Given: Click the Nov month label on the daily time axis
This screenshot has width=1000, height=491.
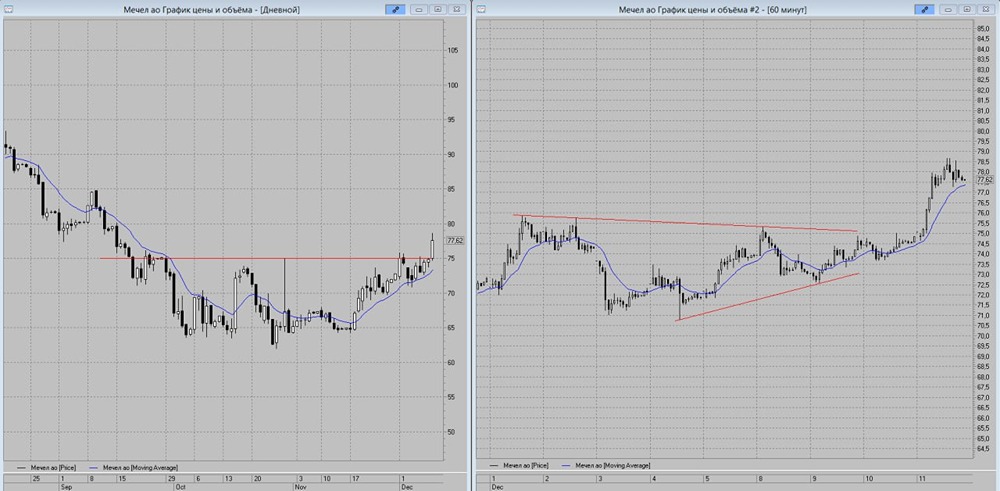Looking at the screenshot, I should pos(302,486).
